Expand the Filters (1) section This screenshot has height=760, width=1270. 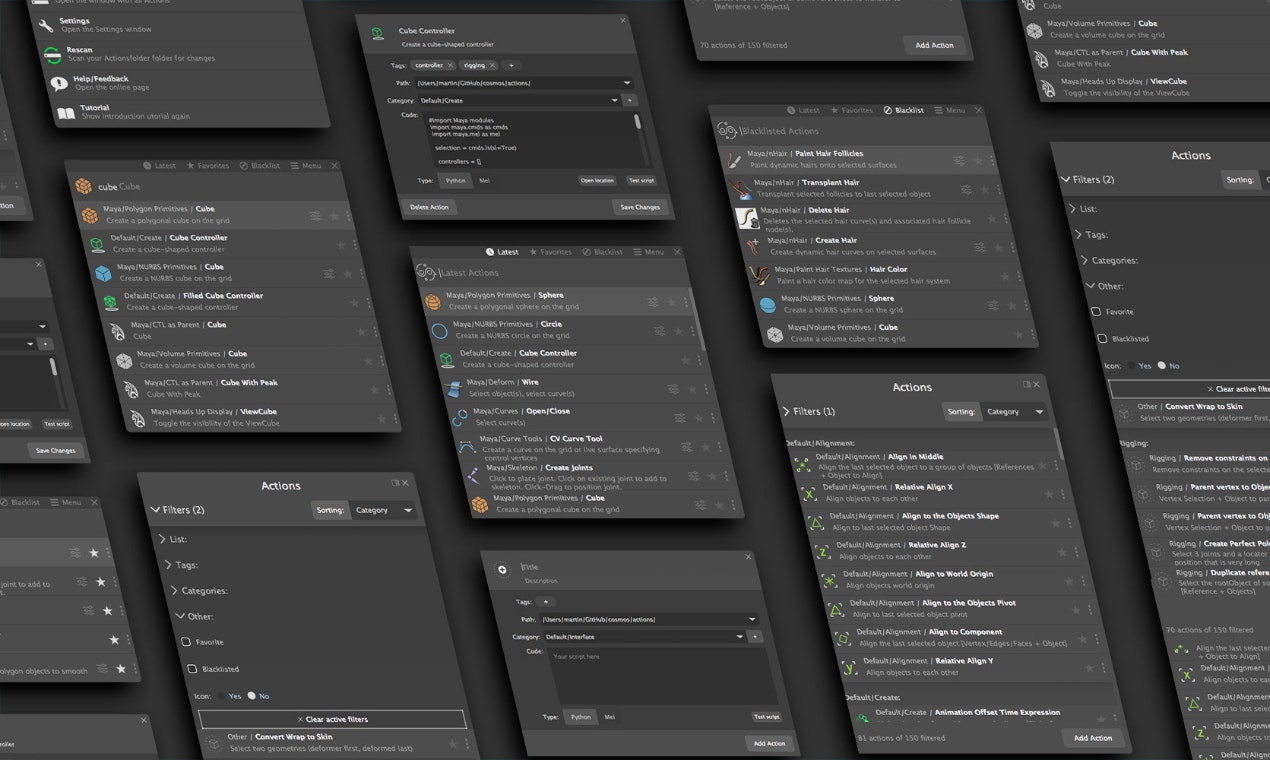click(x=787, y=411)
